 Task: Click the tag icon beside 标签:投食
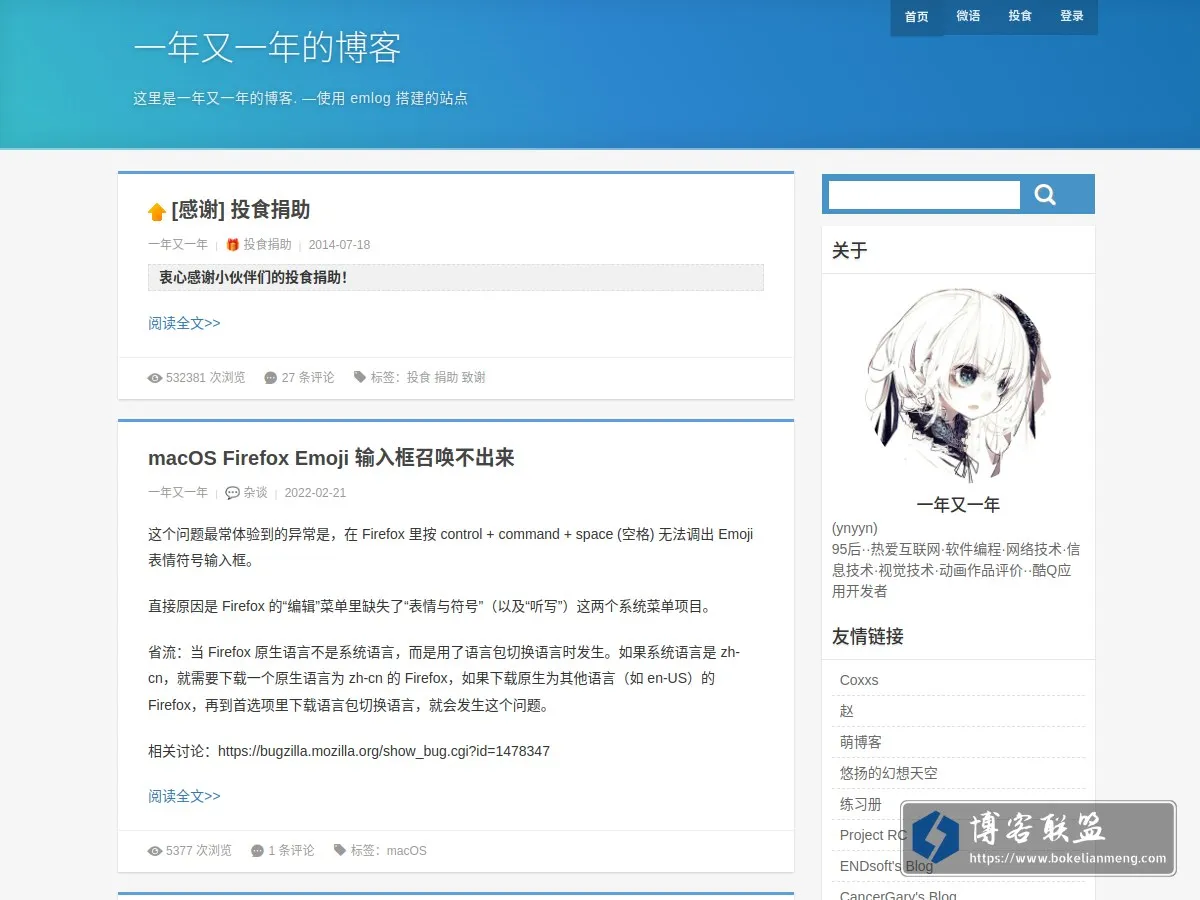pos(359,377)
